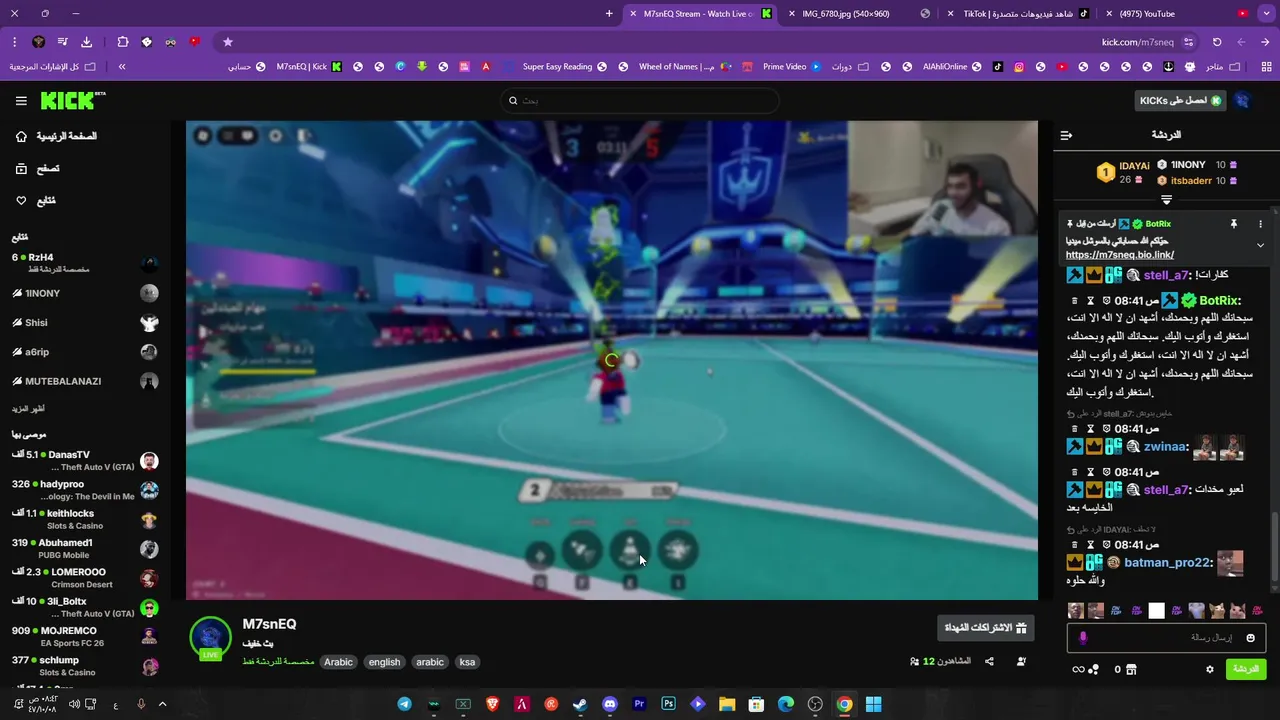Open MUTEBALANAZI channel in sidebar
This screenshot has width=1280, height=720.
tap(85, 381)
